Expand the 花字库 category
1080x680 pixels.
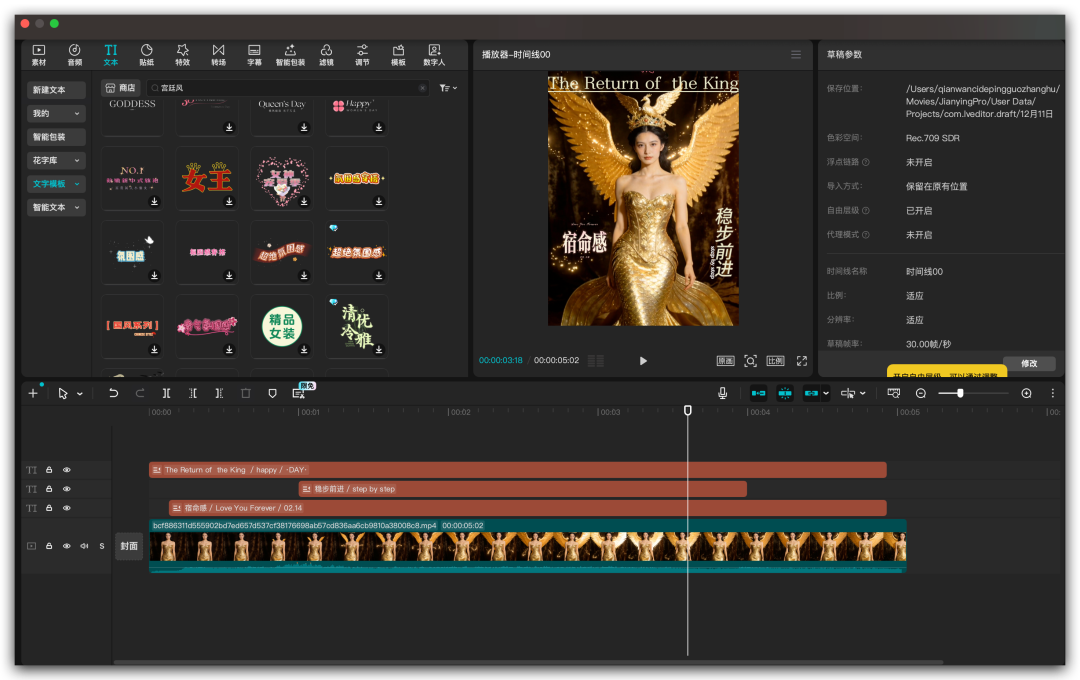coord(56,160)
